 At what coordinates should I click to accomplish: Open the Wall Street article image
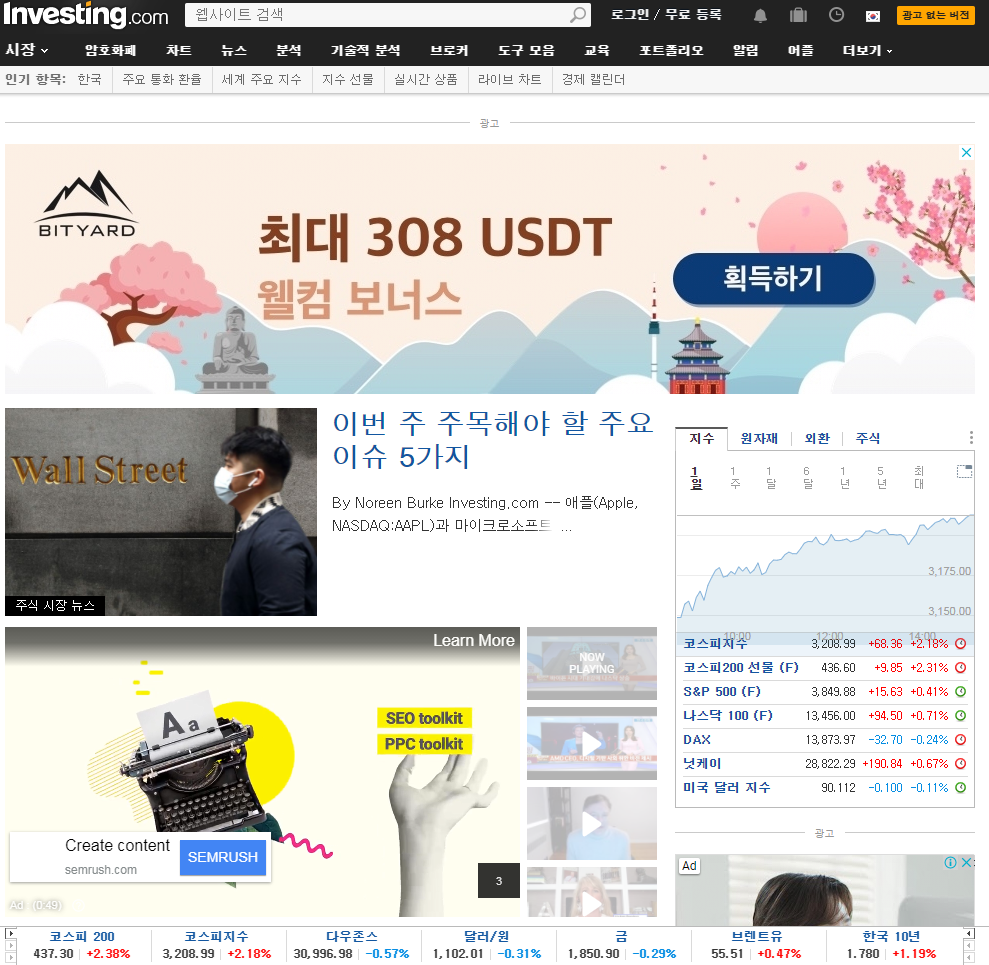[161, 512]
